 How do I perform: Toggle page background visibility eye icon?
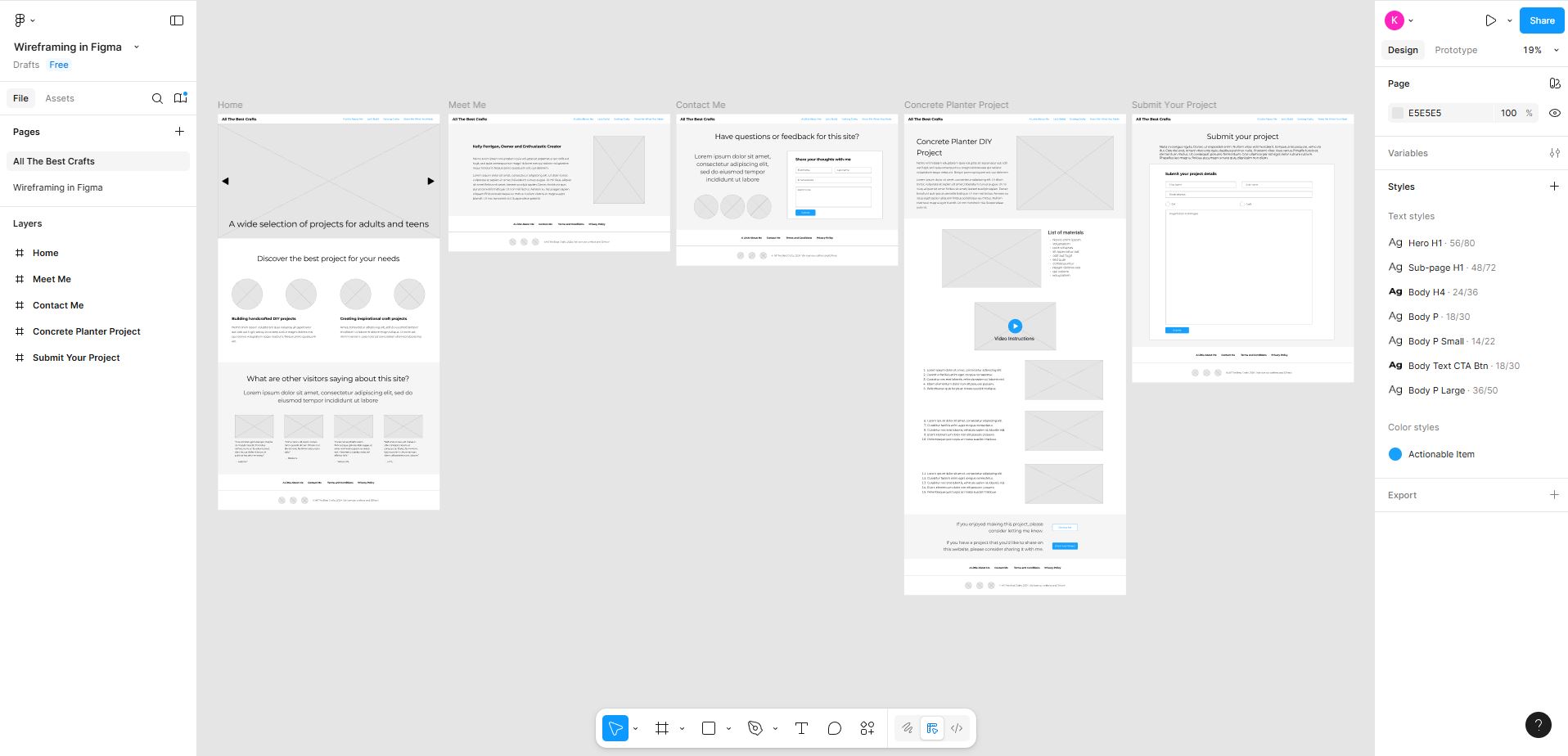[1554, 113]
